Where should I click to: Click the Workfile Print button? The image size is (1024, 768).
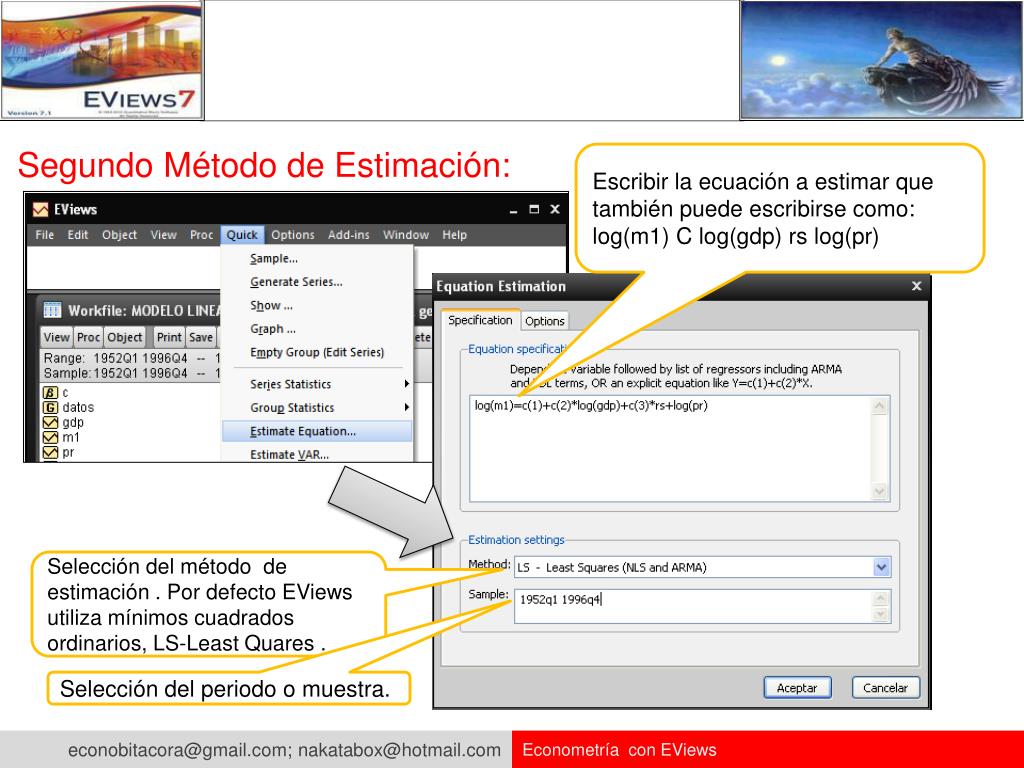169,337
